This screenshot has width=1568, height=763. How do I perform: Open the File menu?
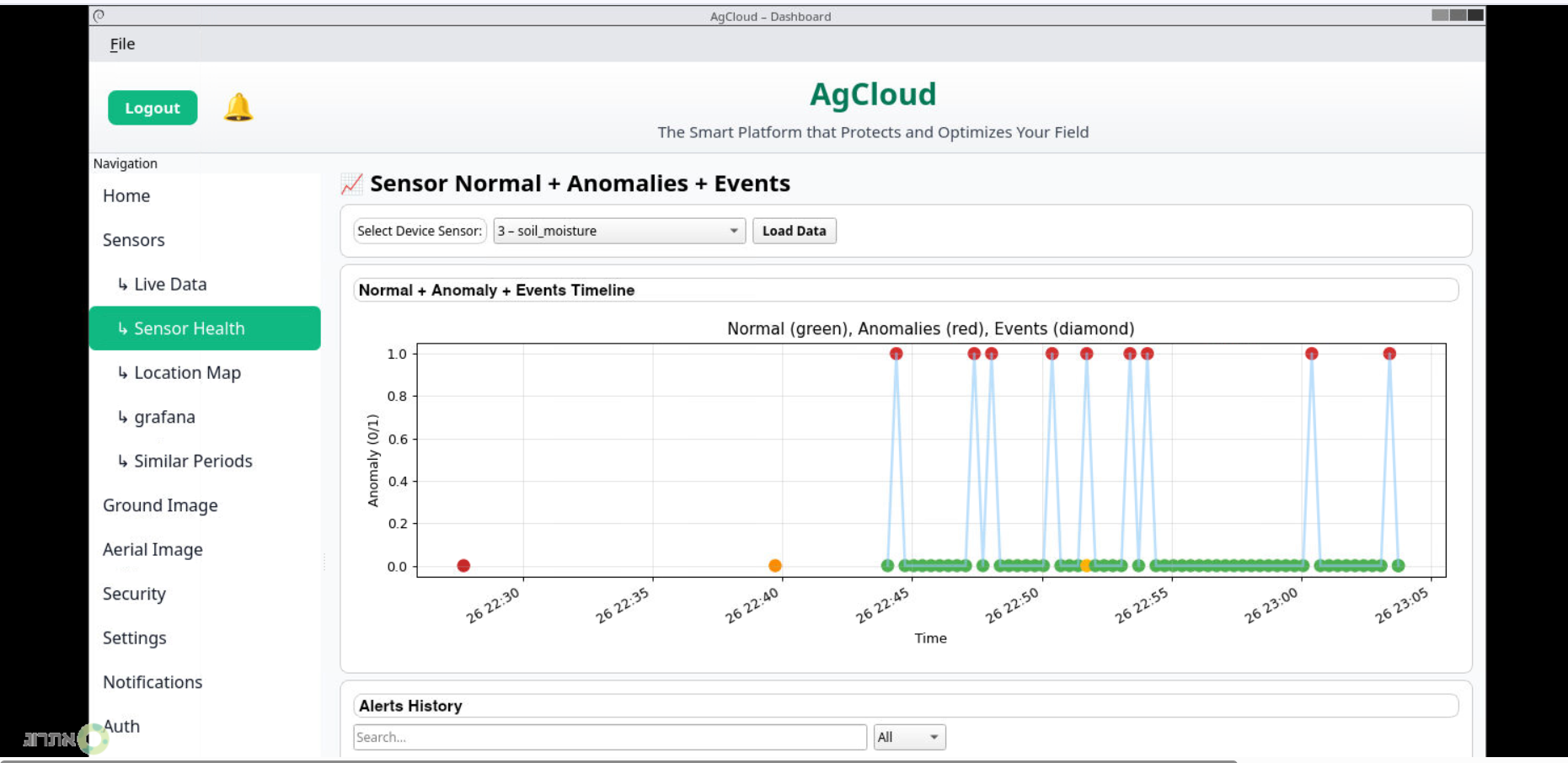pyautogui.click(x=122, y=44)
